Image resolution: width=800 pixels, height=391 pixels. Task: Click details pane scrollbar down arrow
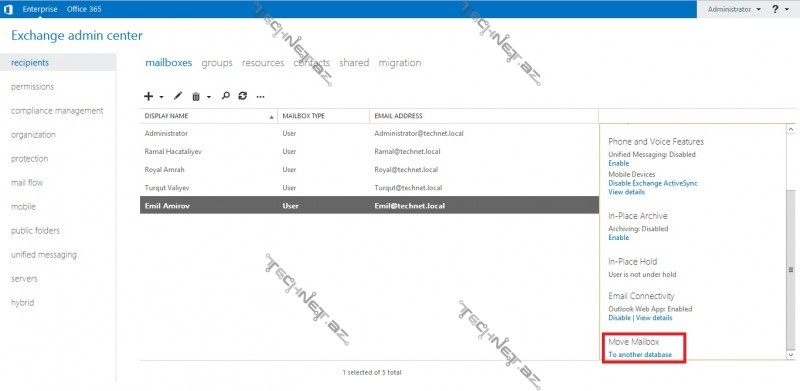pos(791,354)
